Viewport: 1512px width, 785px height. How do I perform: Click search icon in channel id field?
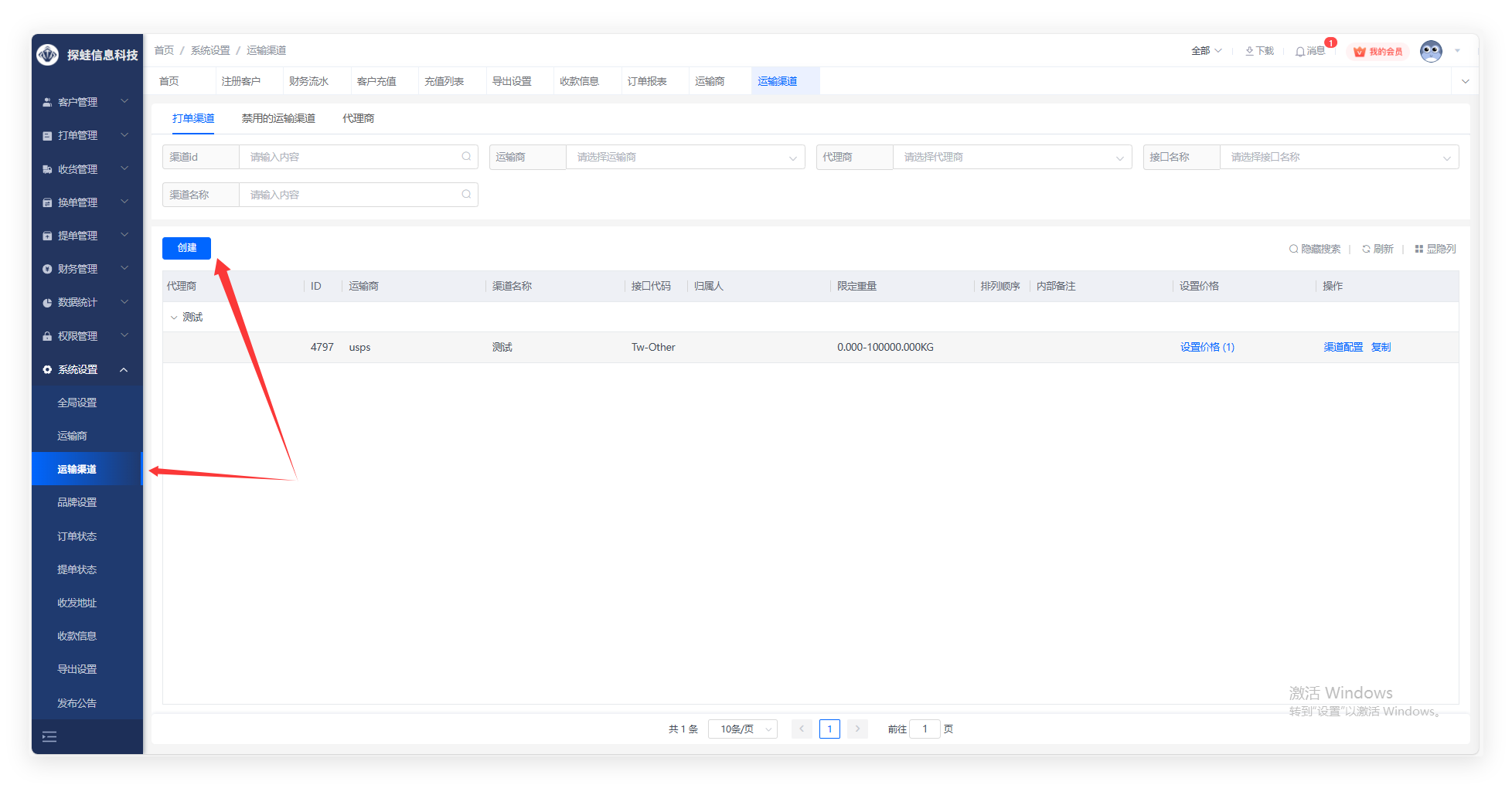466,157
